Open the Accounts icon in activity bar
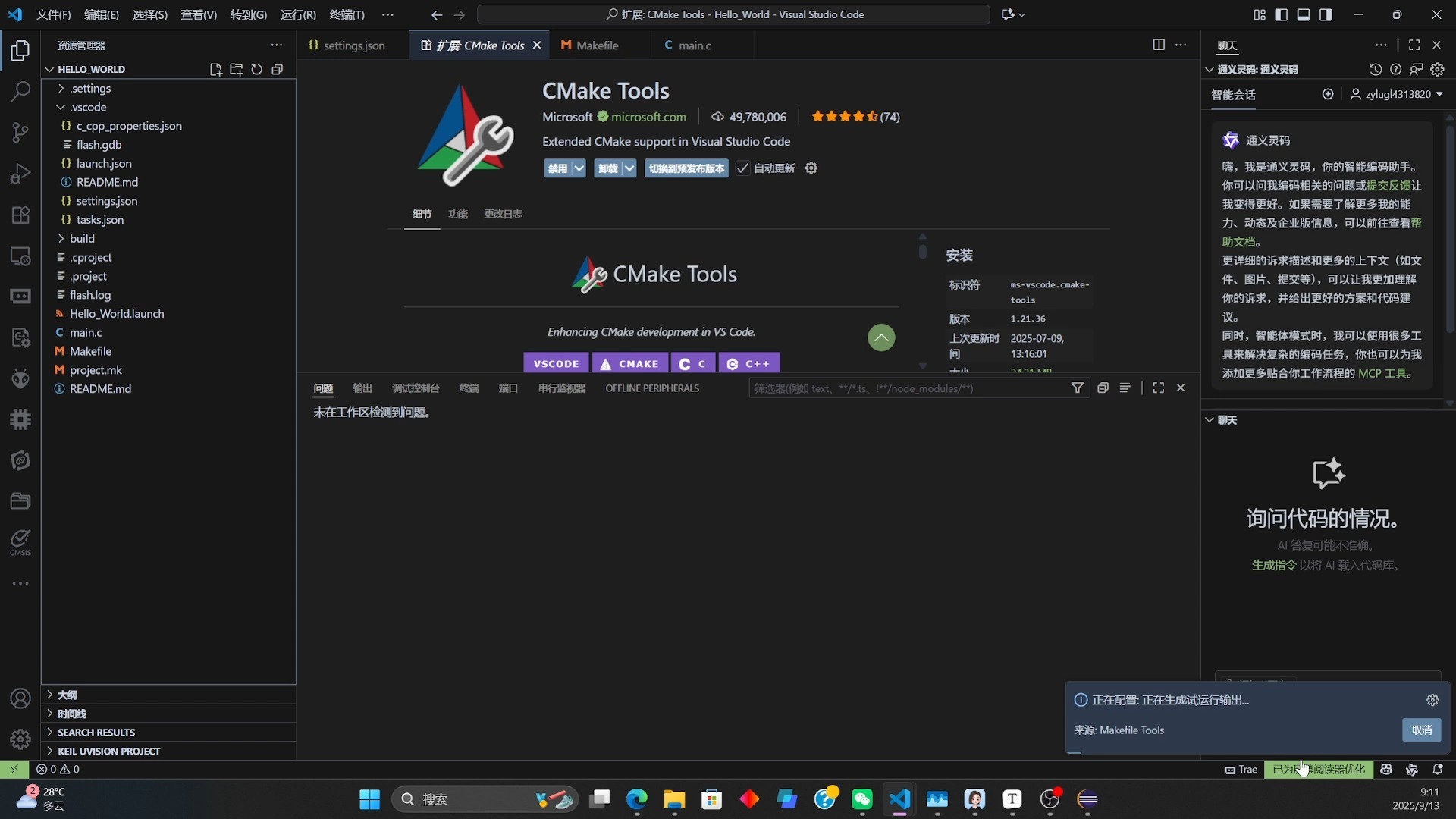The width and height of the screenshot is (1456, 819). pyautogui.click(x=20, y=698)
